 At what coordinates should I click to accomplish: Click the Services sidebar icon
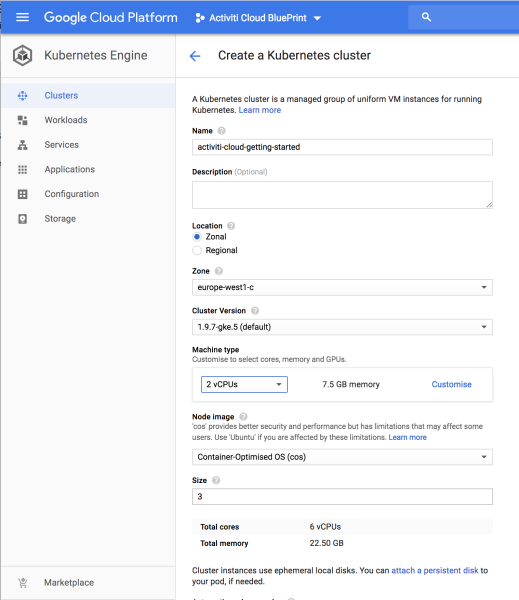tap(23, 145)
